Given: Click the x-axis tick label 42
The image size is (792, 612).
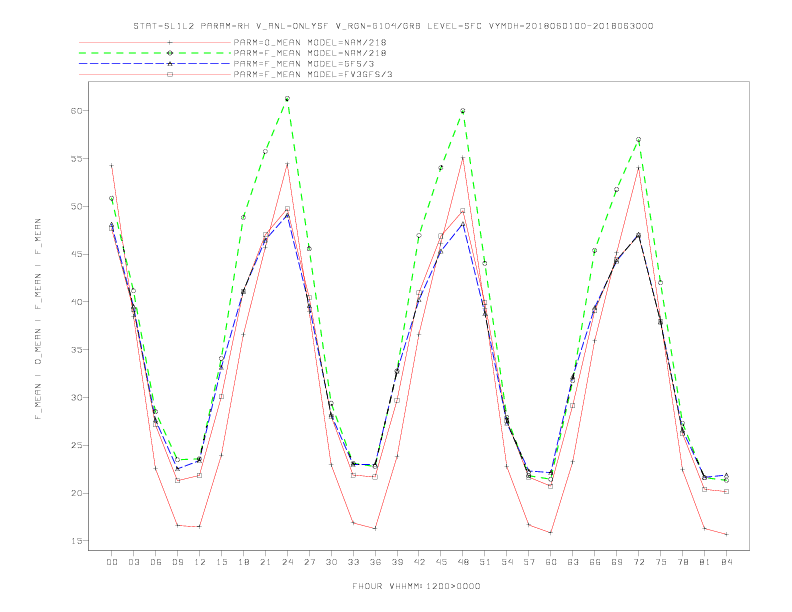Looking at the screenshot, I should click(x=419, y=562).
